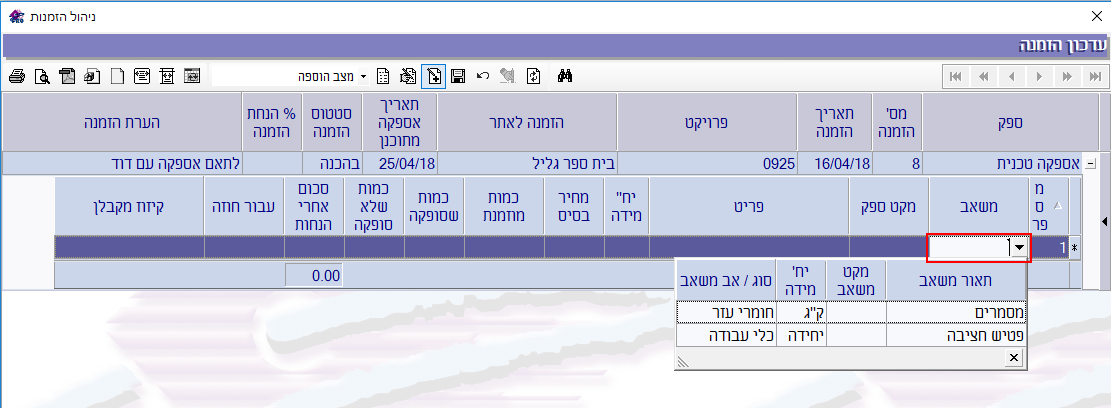This screenshot has width=1111, height=408.
Task: Go to the next record arrow
Action: click(1040, 76)
